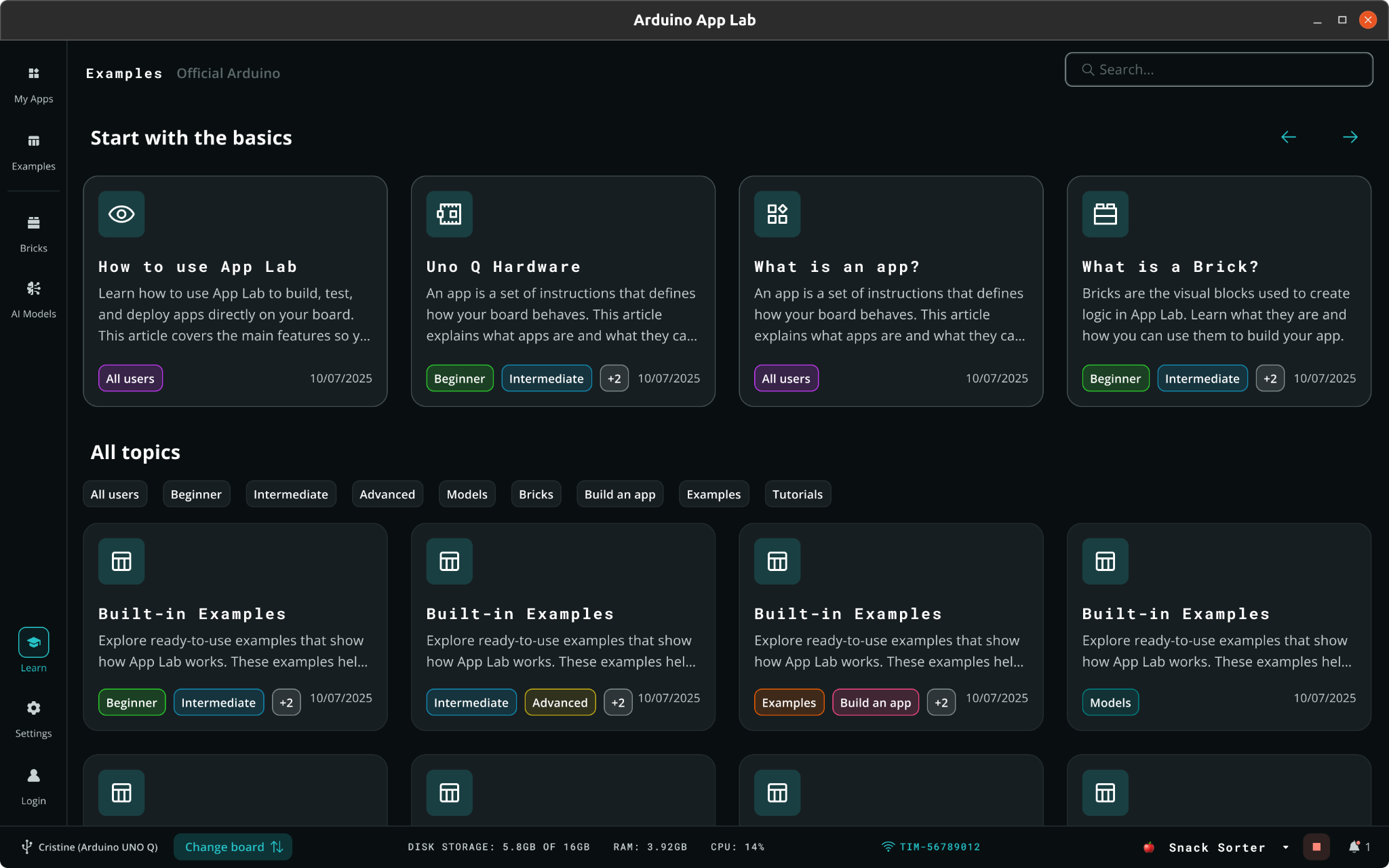Expand the Snack Sorter app dropdown

[1285, 847]
